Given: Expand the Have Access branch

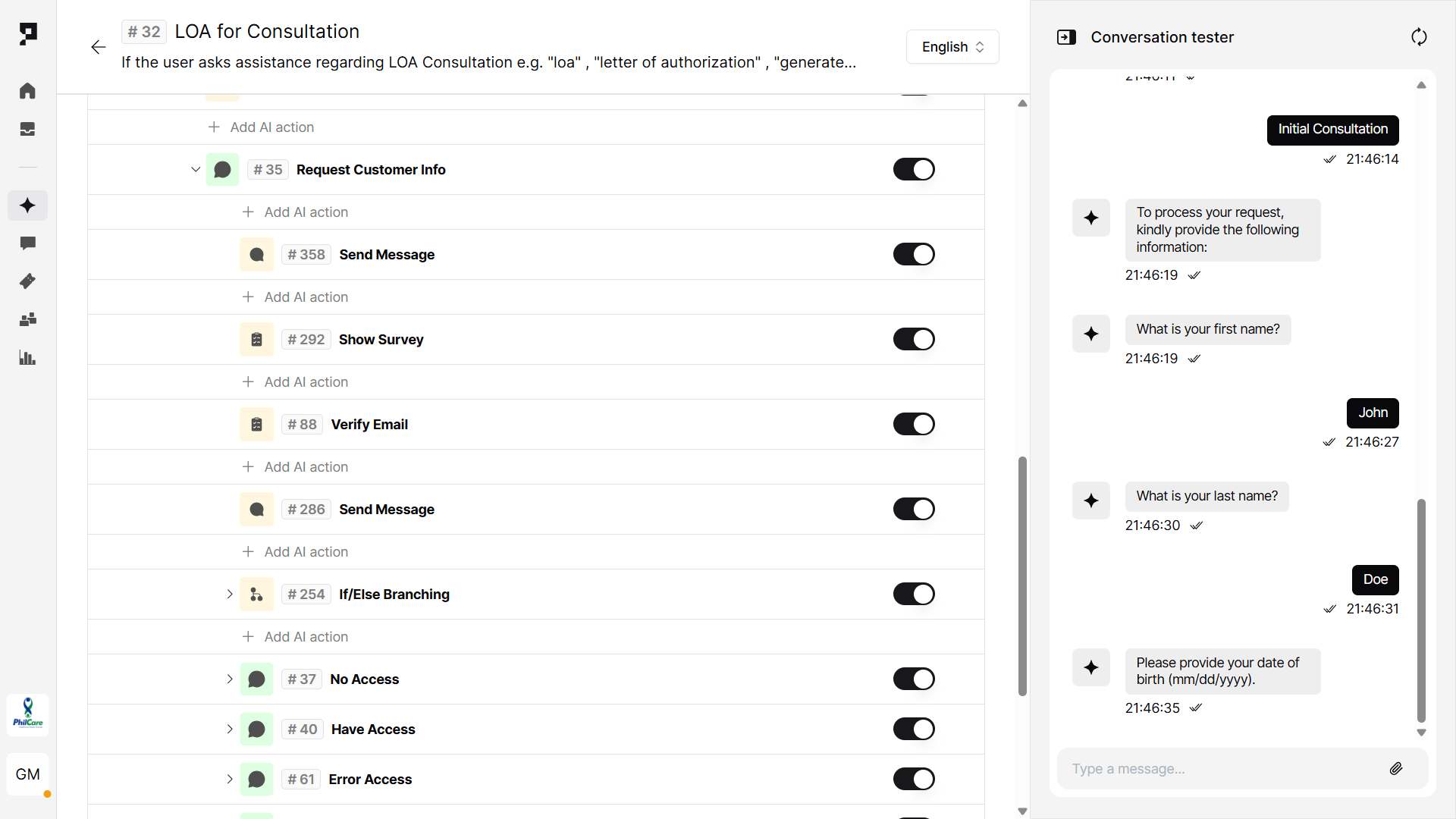Looking at the screenshot, I should 230,730.
